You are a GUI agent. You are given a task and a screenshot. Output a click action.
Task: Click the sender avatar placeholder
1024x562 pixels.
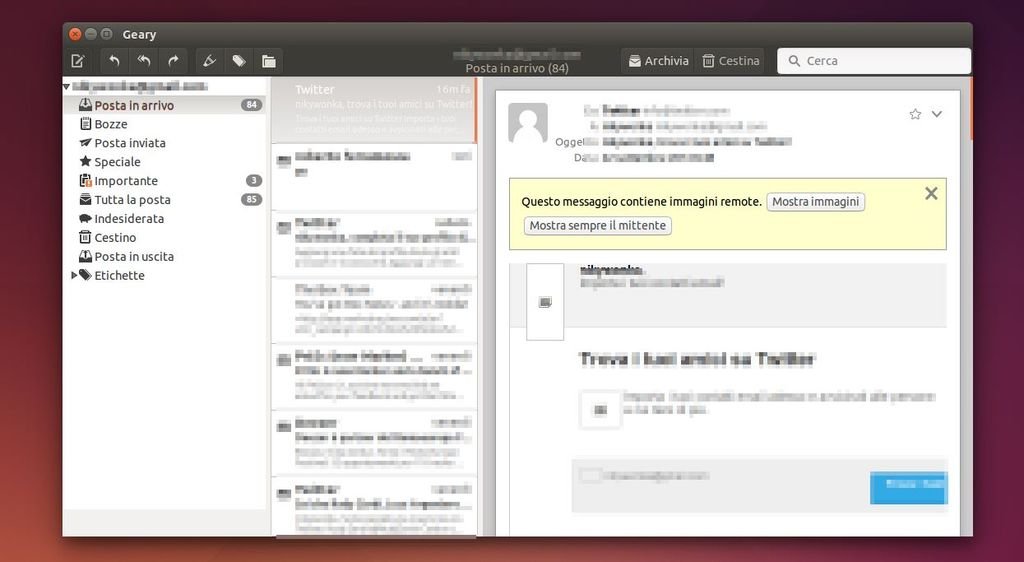(528, 123)
